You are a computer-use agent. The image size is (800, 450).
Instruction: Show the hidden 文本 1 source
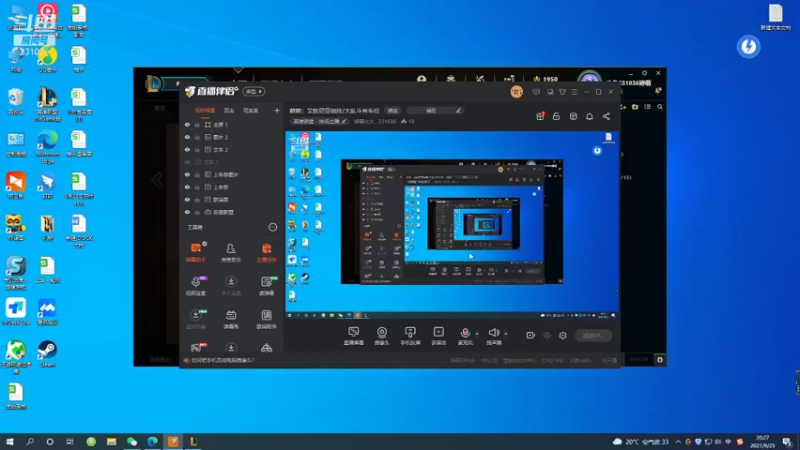pyautogui.click(x=187, y=162)
